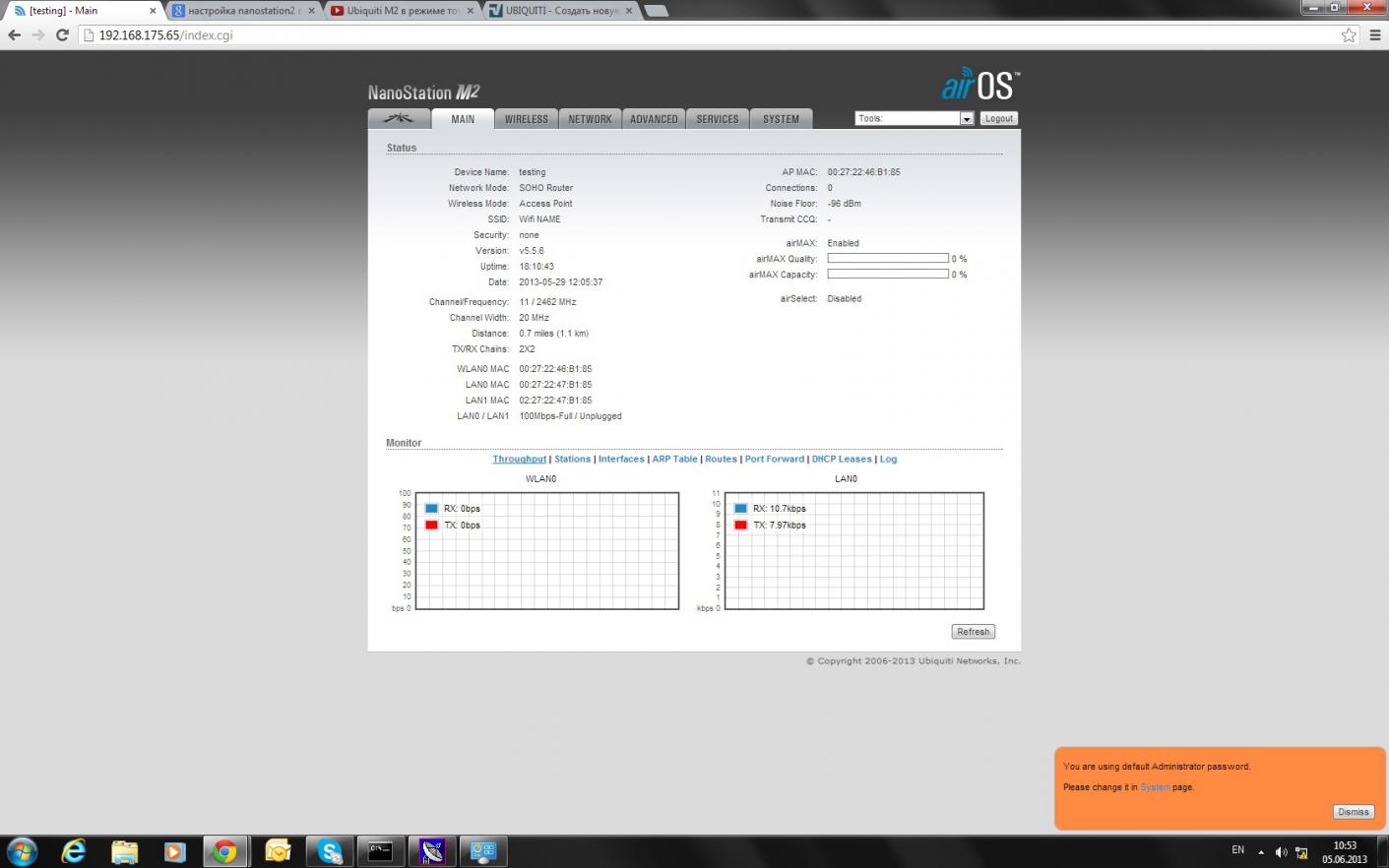Viewport: 1389px width, 868px height.
Task: Open the Log link
Action: click(x=888, y=459)
